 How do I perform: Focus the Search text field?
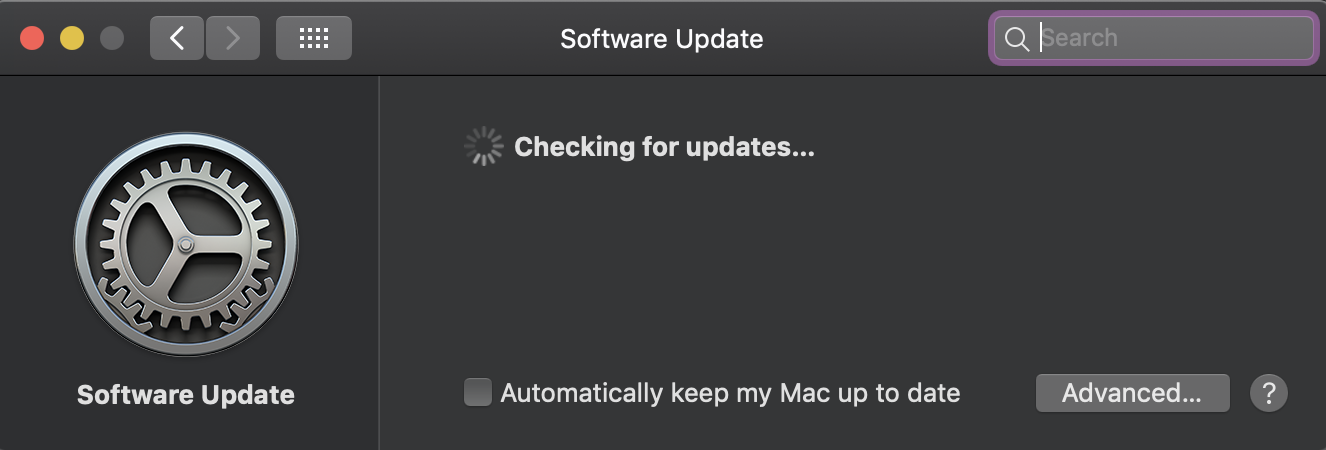[x=1153, y=38]
